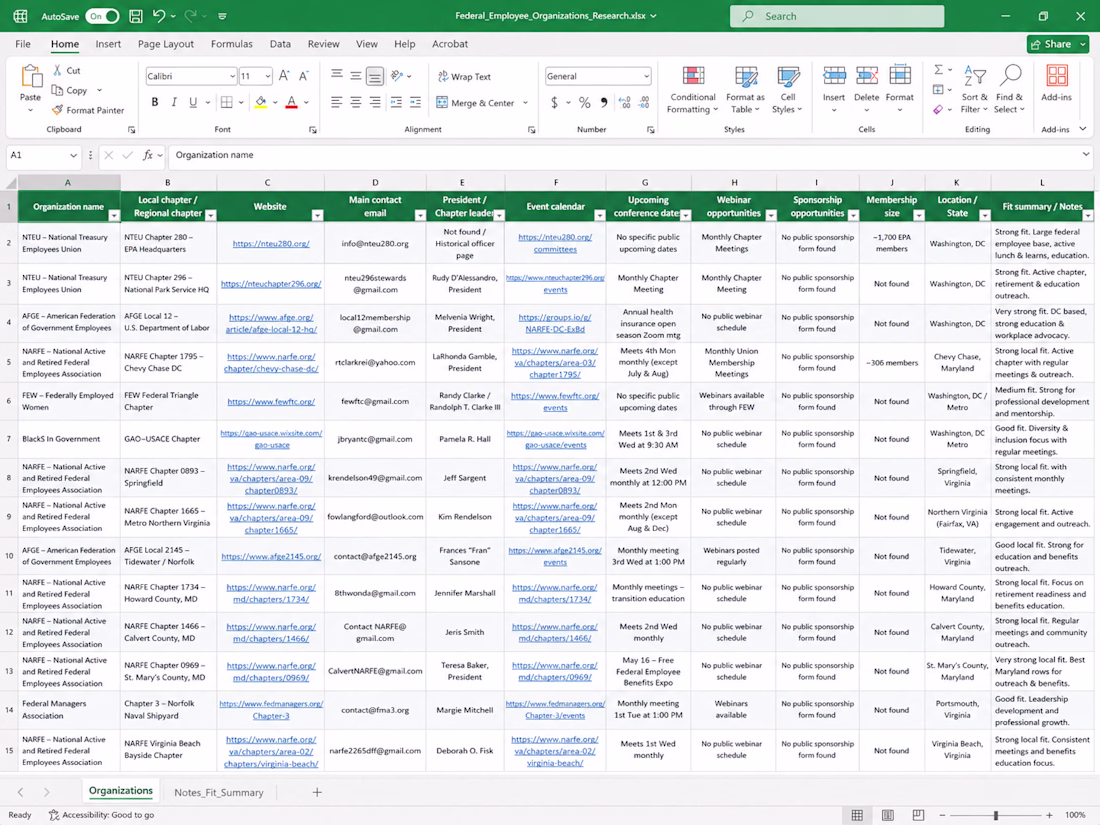Apply Comma Style format
The image size is (1100, 825).
click(x=604, y=102)
